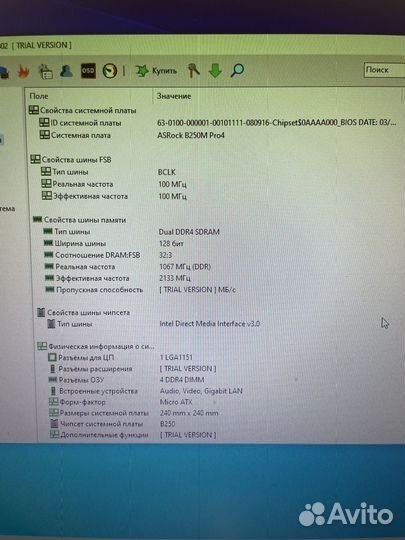The height and width of the screenshot is (540, 405).
Task: Click the Тип шины FSB row icon
Action: pos(46,172)
